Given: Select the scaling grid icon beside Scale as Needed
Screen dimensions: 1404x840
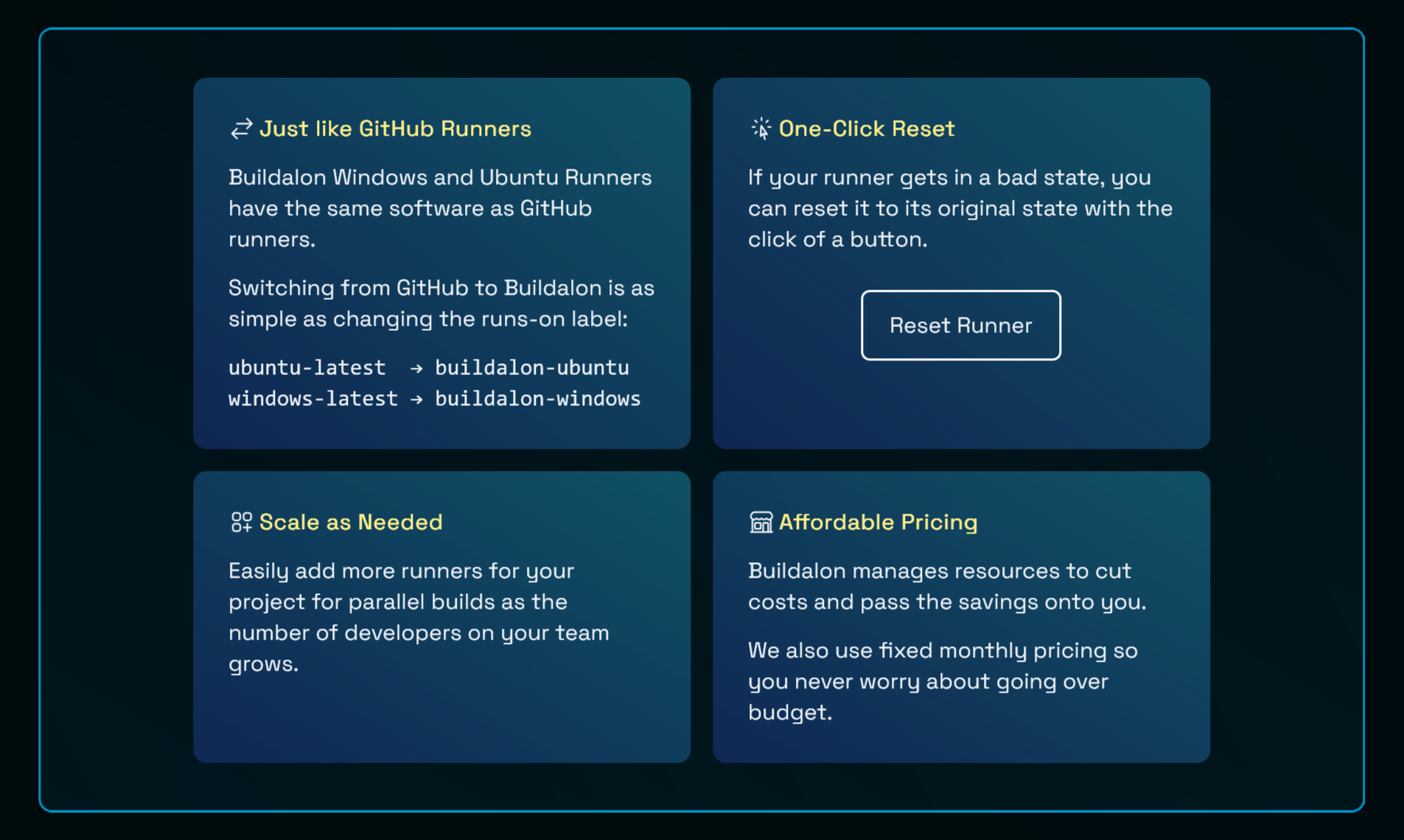Looking at the screenshot, I should [240, 522].
